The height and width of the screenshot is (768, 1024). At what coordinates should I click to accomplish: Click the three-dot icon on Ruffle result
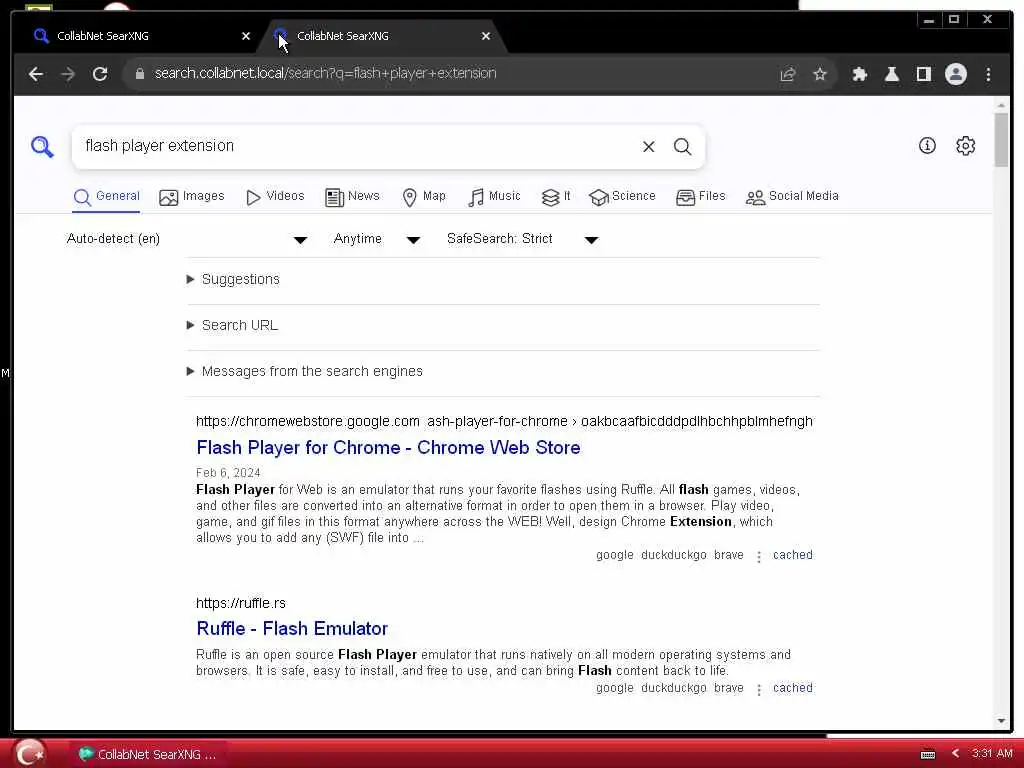tap(758, 690)
